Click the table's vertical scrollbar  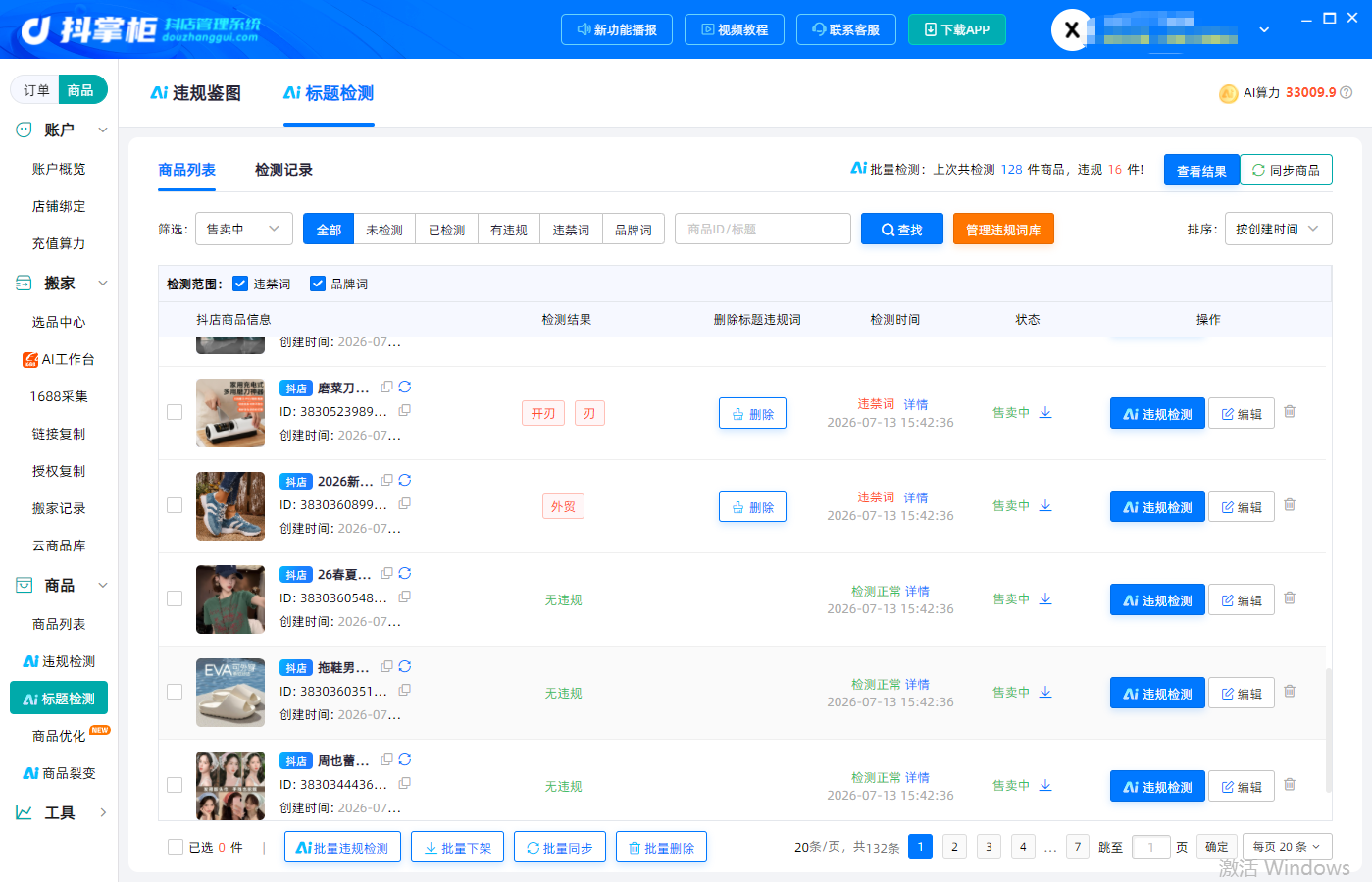(x=1329, y=730)
